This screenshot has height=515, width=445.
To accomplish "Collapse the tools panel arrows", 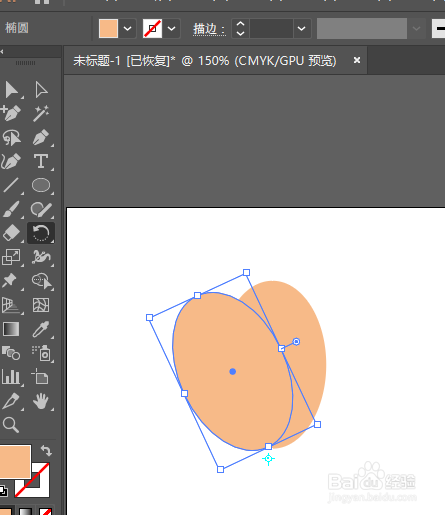I will click(x=2, y=52).
